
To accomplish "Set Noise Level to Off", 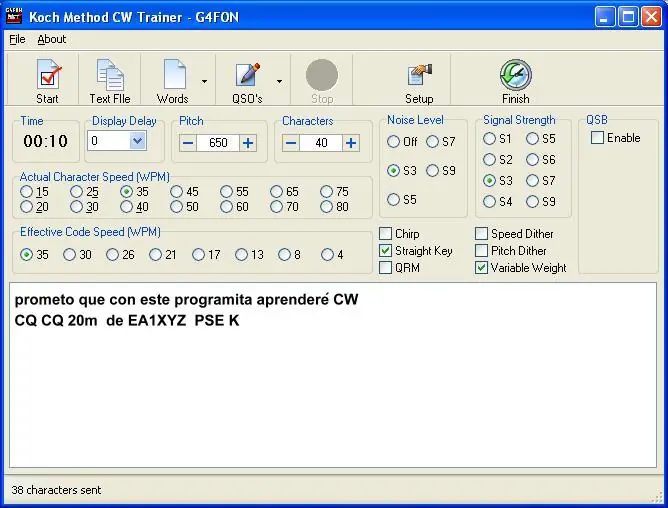I will (393, 141).
